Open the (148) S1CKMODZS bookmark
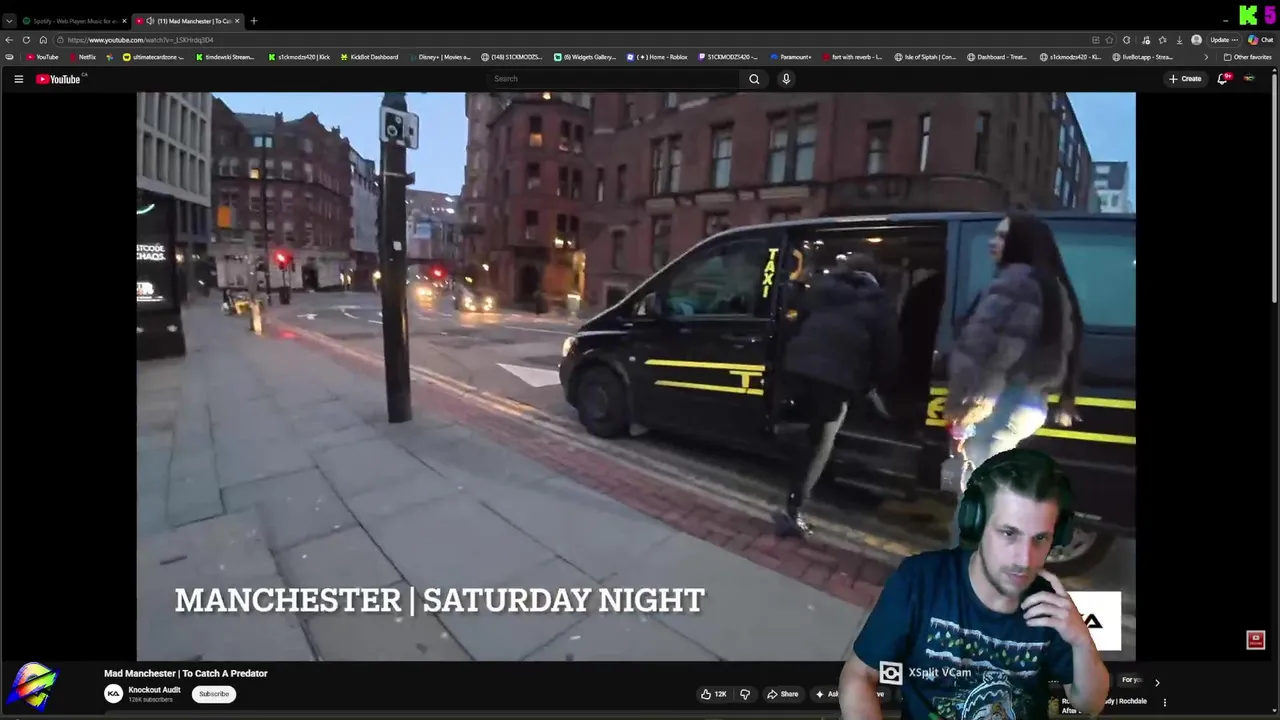The width and height of the screenshot is (1280, 720). (512, 57)
